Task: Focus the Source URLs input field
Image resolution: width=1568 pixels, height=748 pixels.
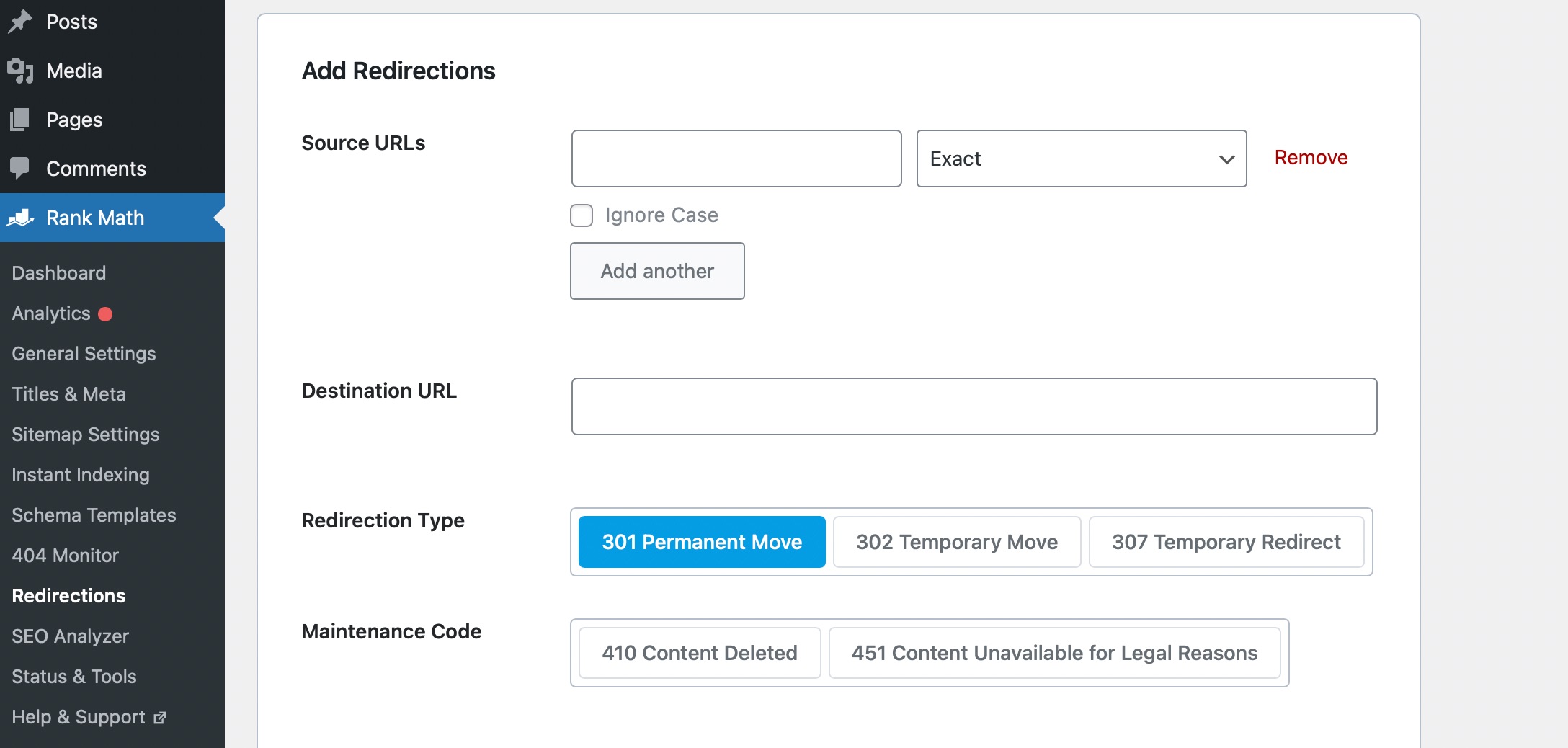Action: point(736,159)
